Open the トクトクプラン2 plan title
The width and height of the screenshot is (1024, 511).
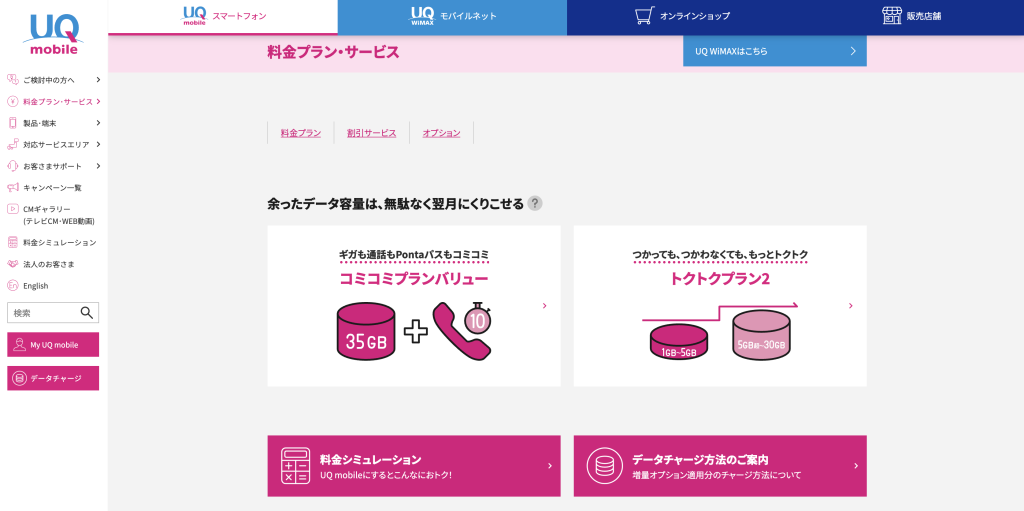pos(720,279)
